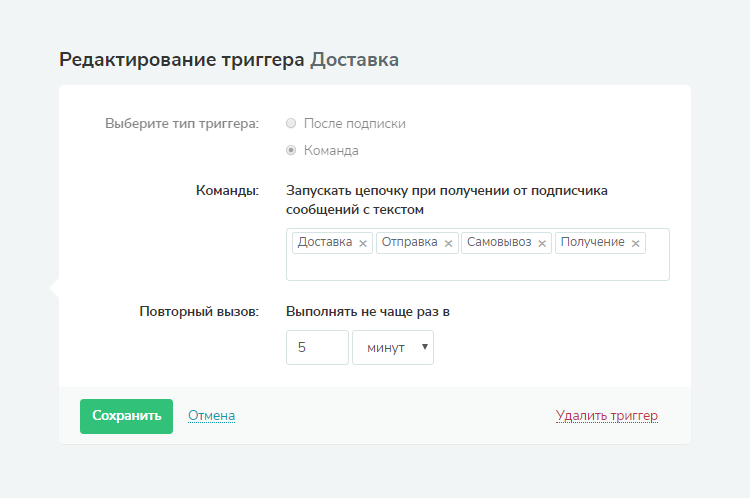This screenshot has height=498, width=750.
Task: Click the Повторный вызов: label
Action: (x=198, y=311)
